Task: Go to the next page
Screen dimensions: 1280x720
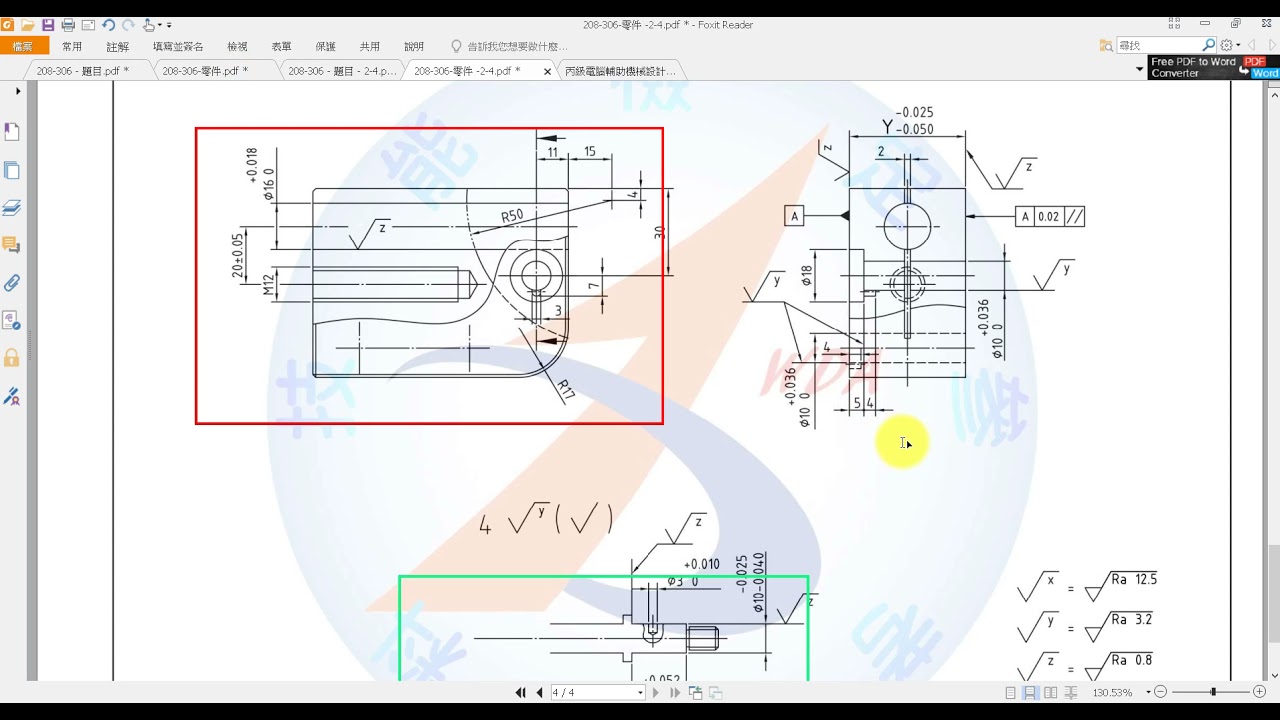Action: coord(656,692)
